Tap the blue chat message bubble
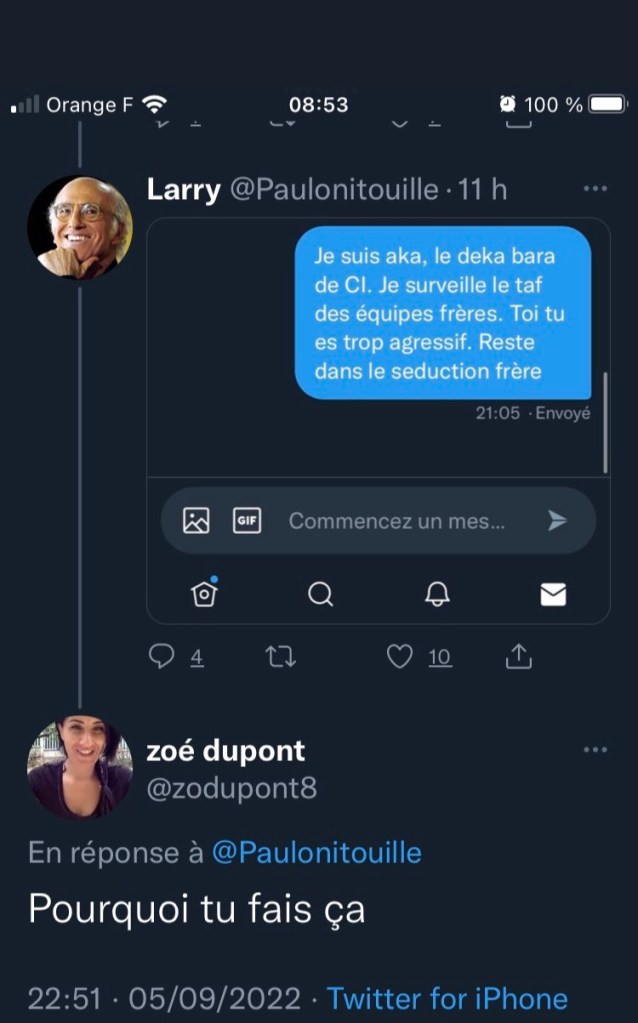Viewport: 638px width, 1023px height. [443, 313]
